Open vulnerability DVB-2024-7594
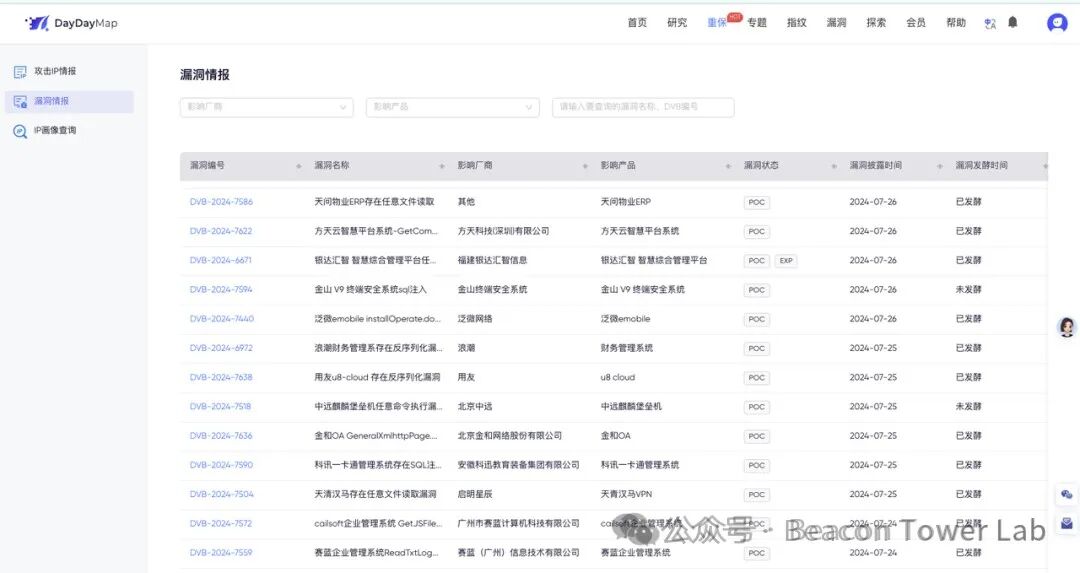This screenshot has width=1080, height=573. point(221,290)
